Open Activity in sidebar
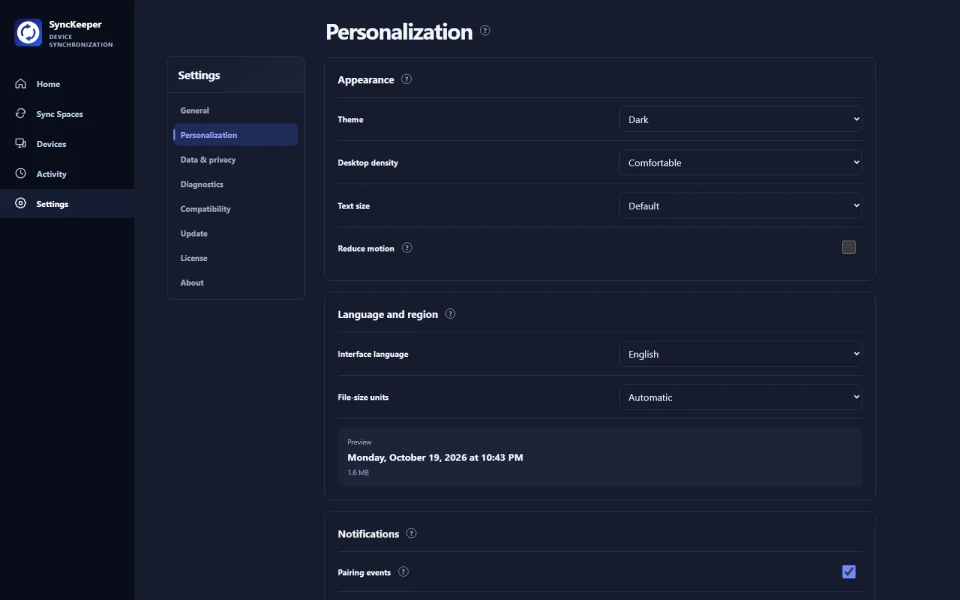This screenshot has height=600, width=960. [67, 174]
